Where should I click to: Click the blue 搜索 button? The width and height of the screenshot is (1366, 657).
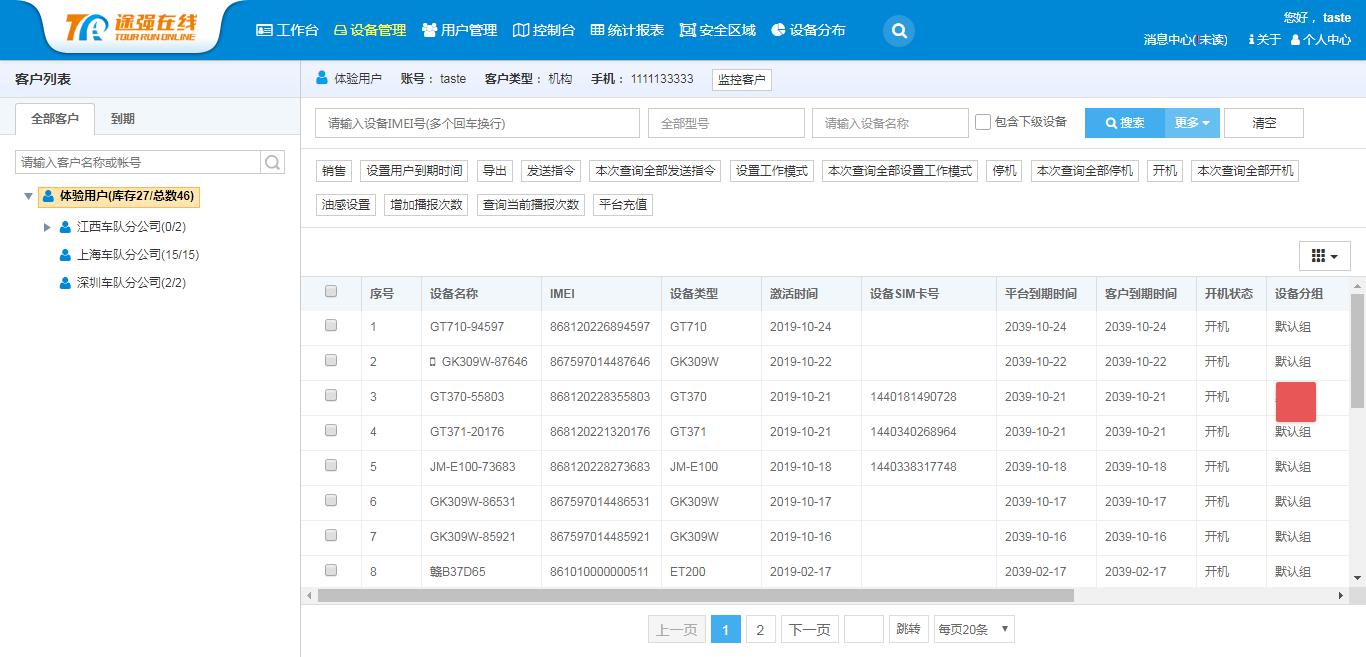click(1125, 123)
